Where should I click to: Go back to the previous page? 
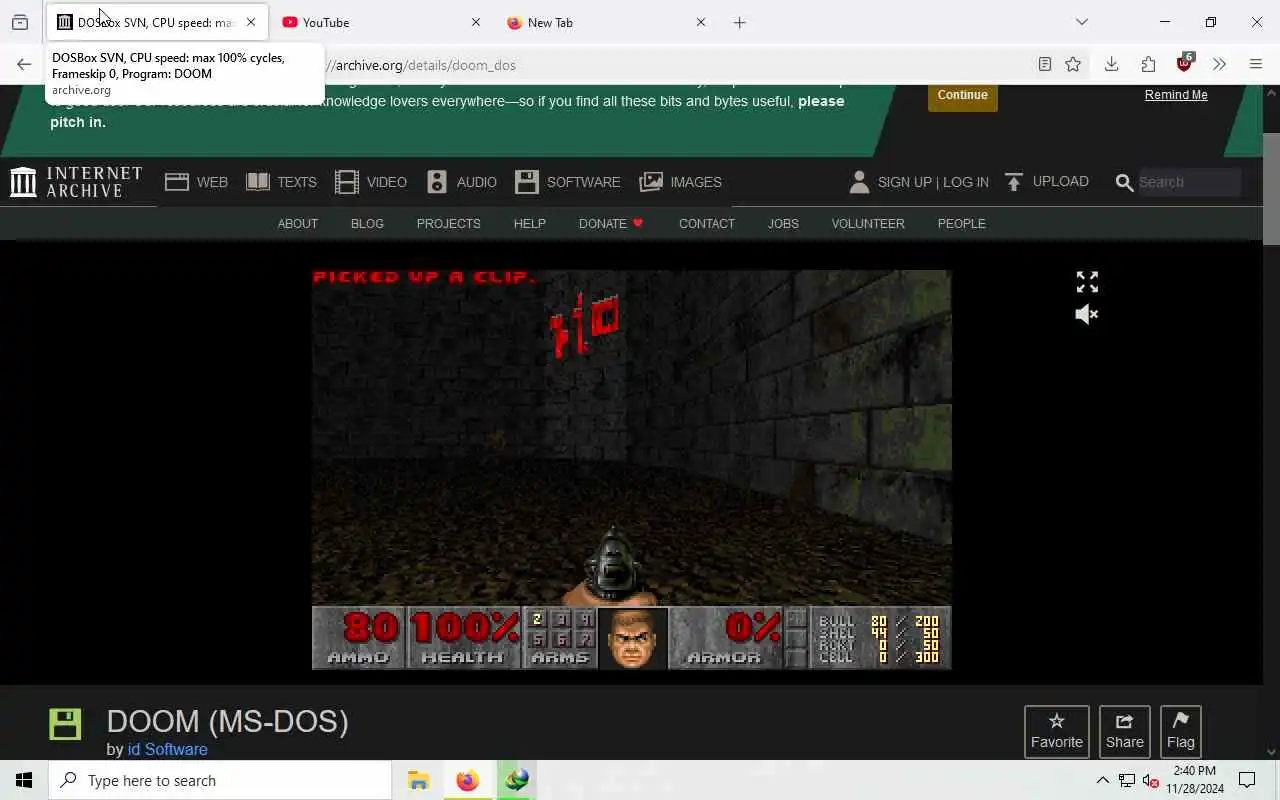point(24,65)
